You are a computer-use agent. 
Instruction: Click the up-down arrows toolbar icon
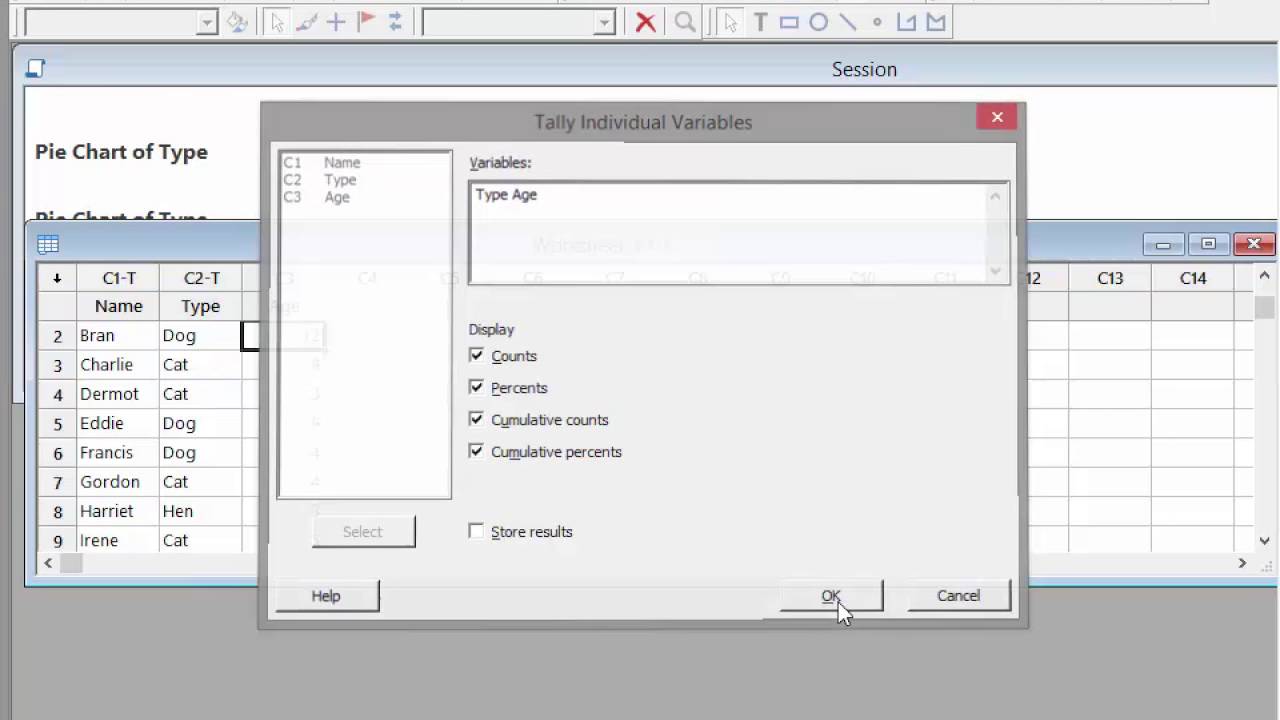coord(395,22)
